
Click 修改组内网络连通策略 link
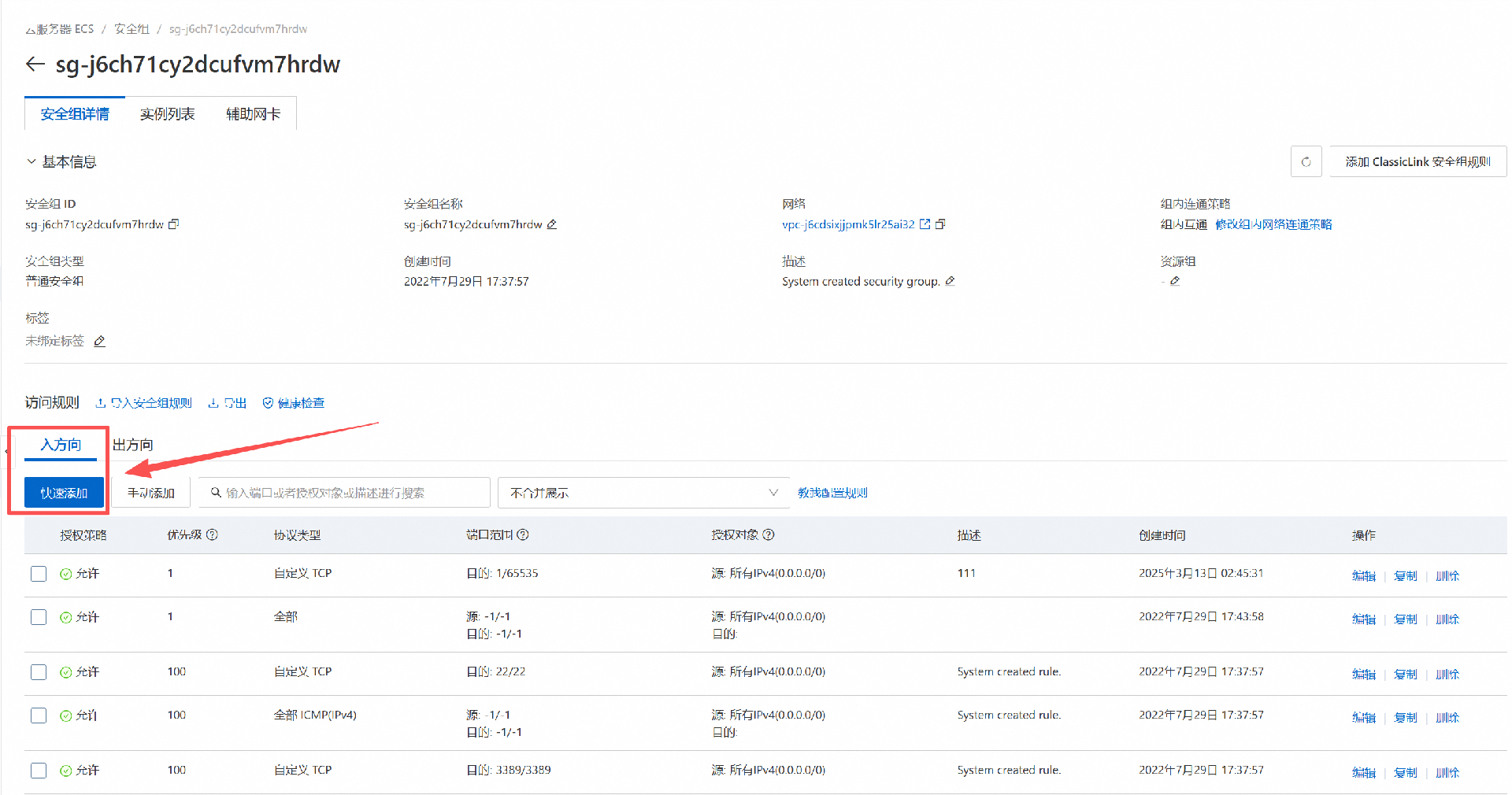pyautogui.click(x=1273, y=224)
